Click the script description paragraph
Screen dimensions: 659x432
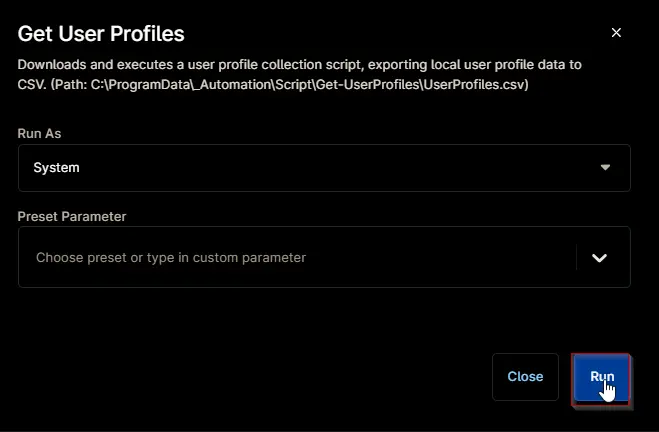point(299,74)
